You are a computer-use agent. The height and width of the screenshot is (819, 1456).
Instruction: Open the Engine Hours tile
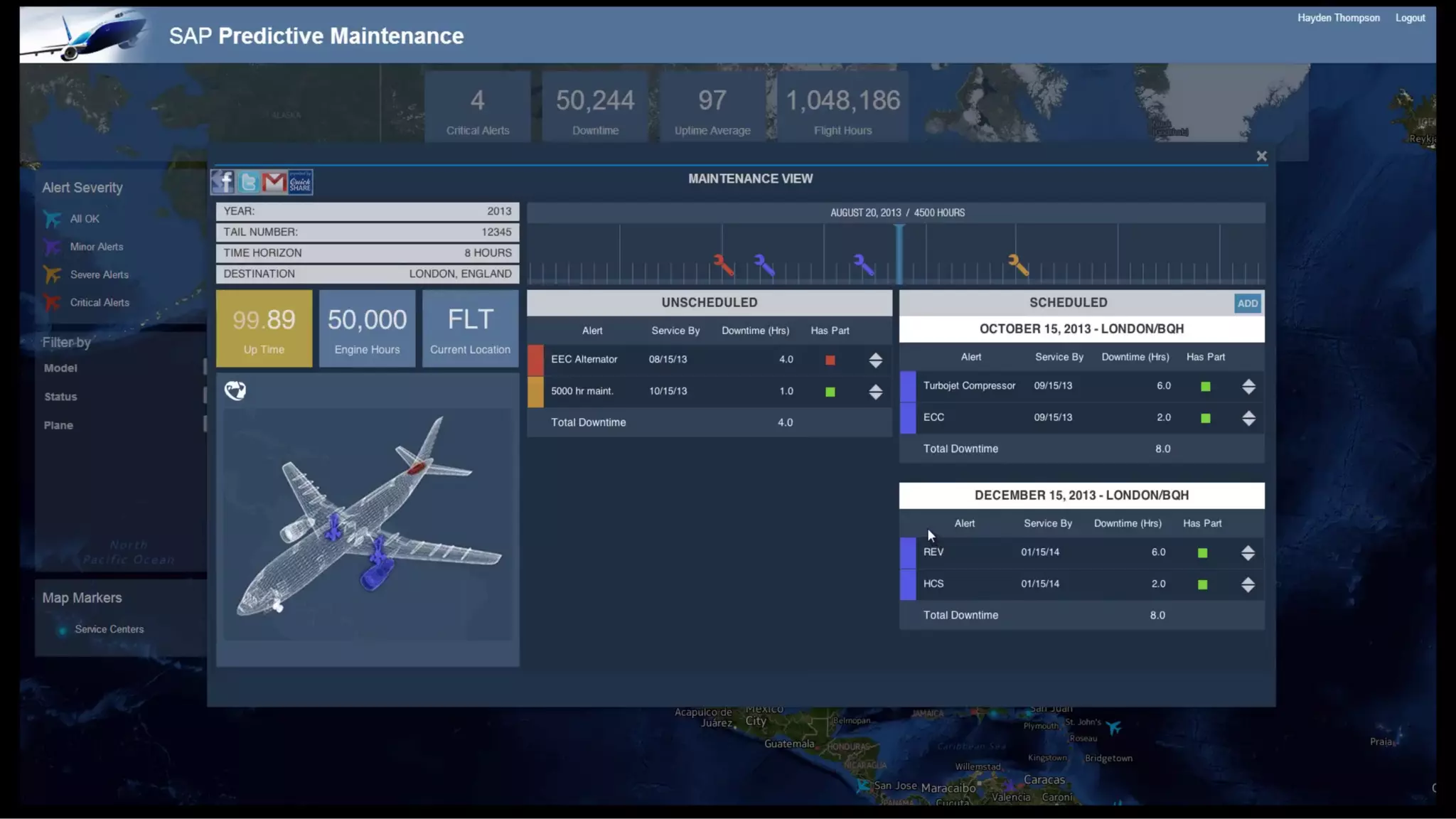[367, 328]
